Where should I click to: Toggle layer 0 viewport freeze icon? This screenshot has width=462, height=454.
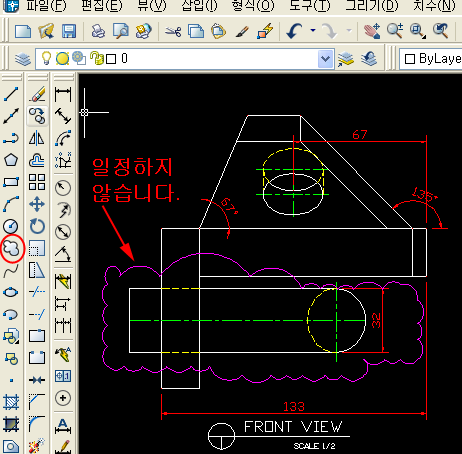(79, 58)
